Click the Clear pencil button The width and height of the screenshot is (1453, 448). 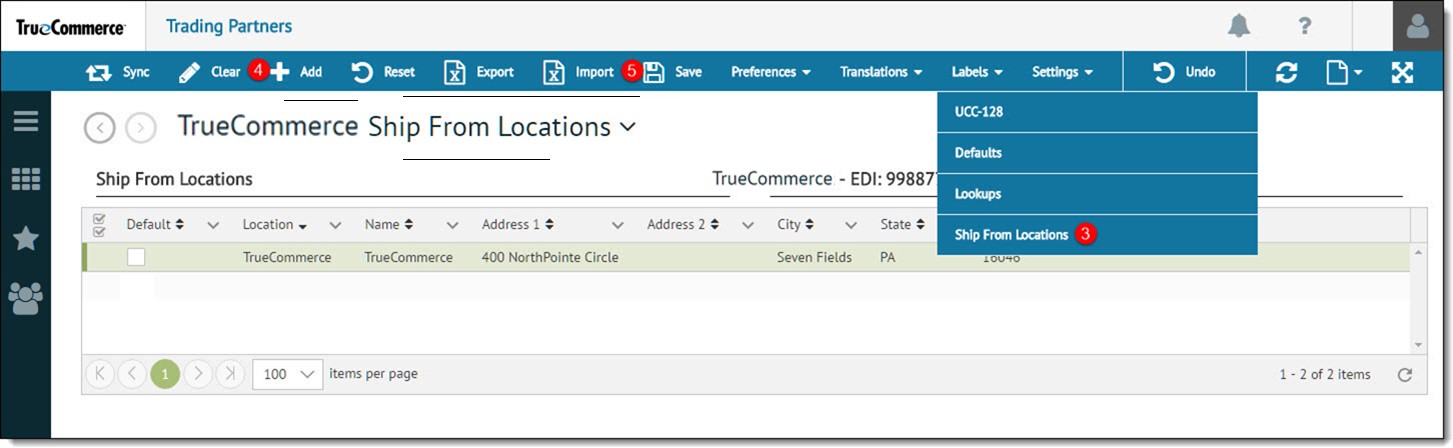[209, 72]
